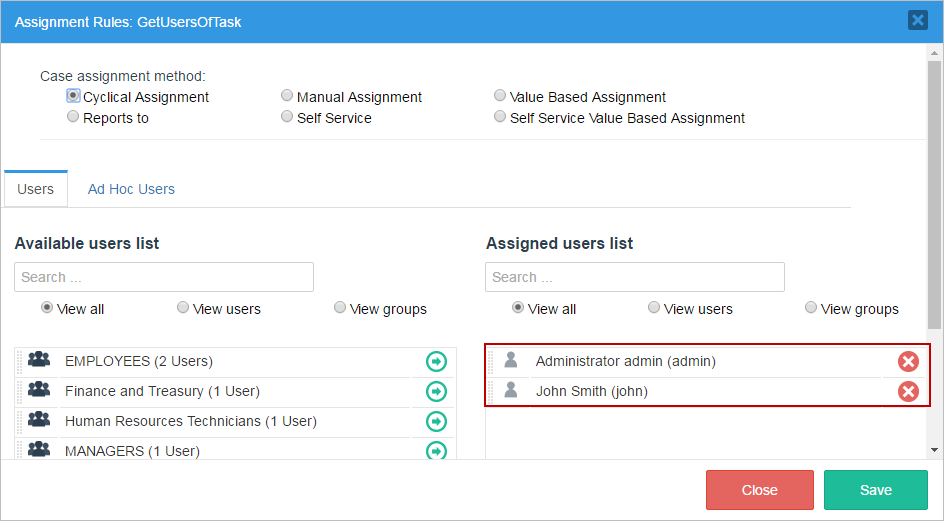
Task: Choose Self Service assignment method
Action: click(287, 117)
